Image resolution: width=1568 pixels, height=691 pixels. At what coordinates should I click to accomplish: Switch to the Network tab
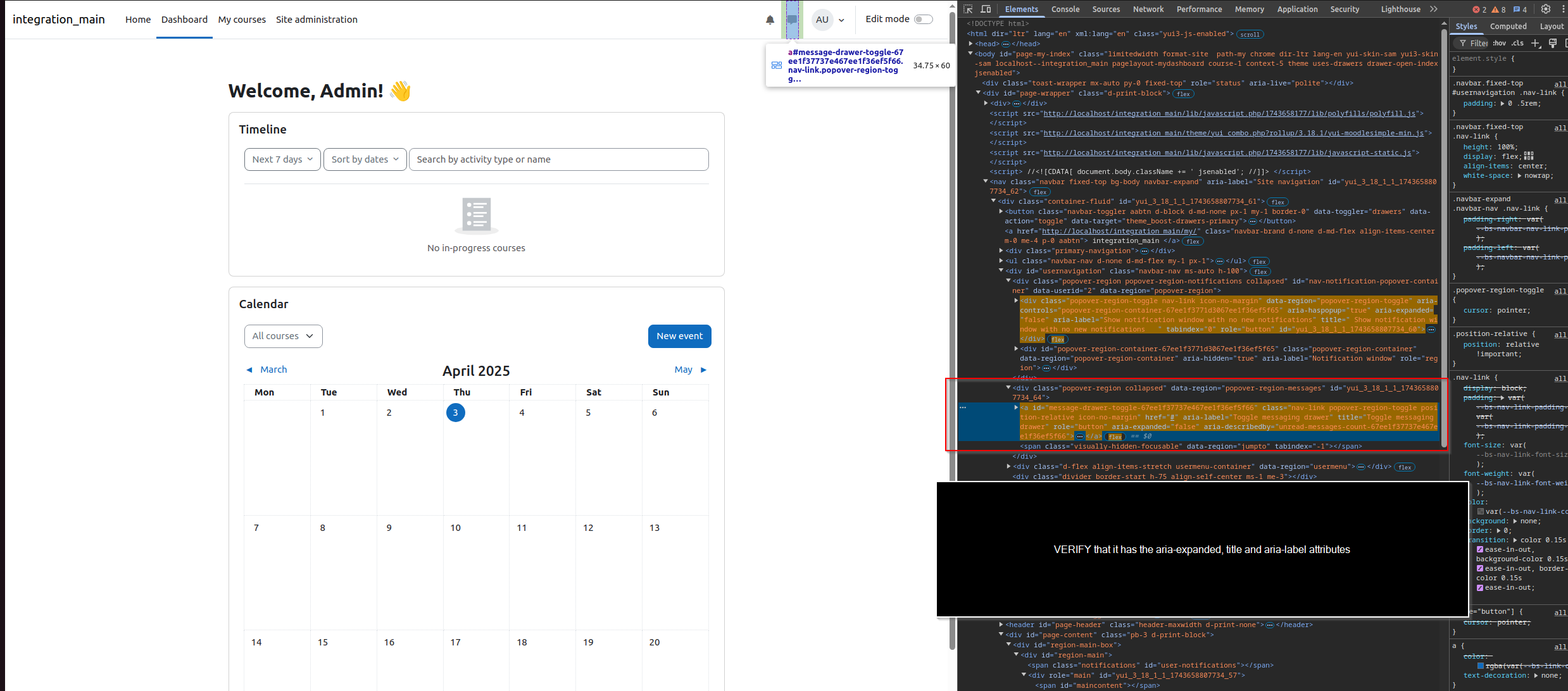pos(1148,9)
